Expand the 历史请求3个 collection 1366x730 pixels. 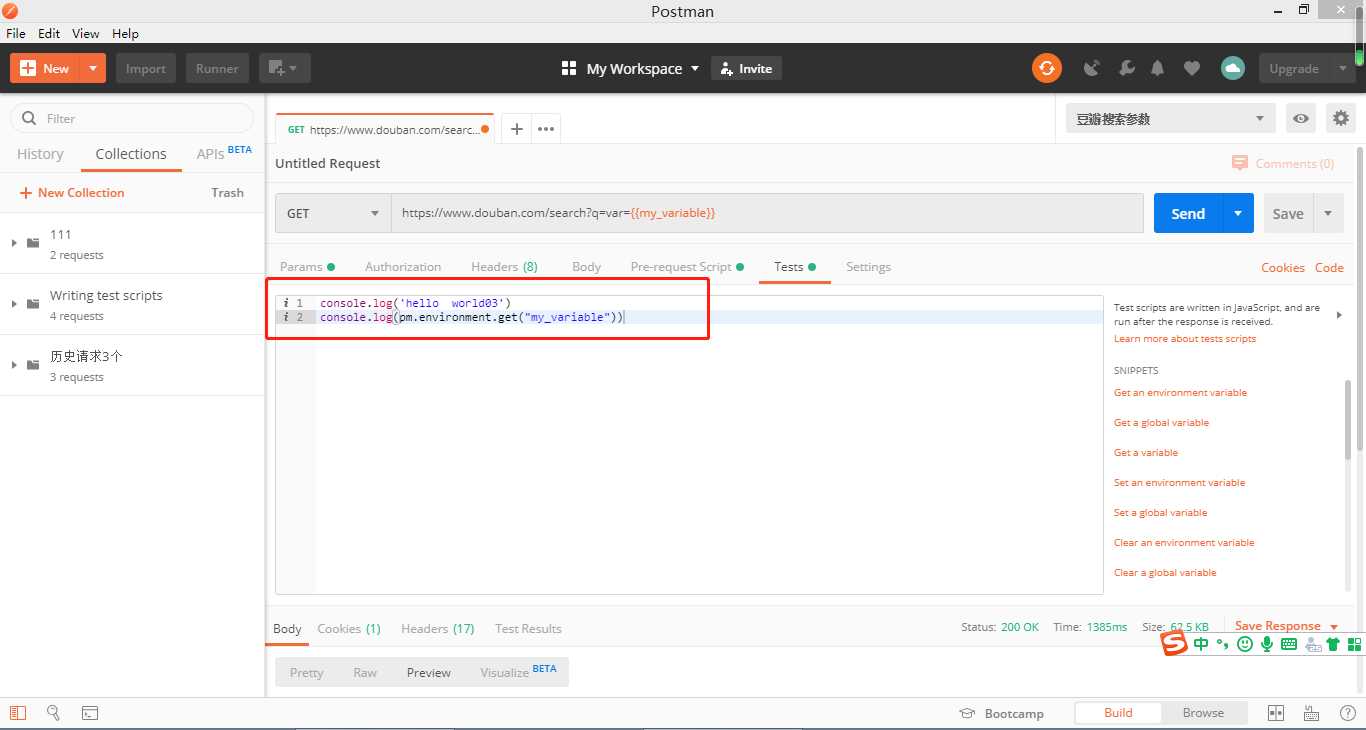(x=14, y=365)
